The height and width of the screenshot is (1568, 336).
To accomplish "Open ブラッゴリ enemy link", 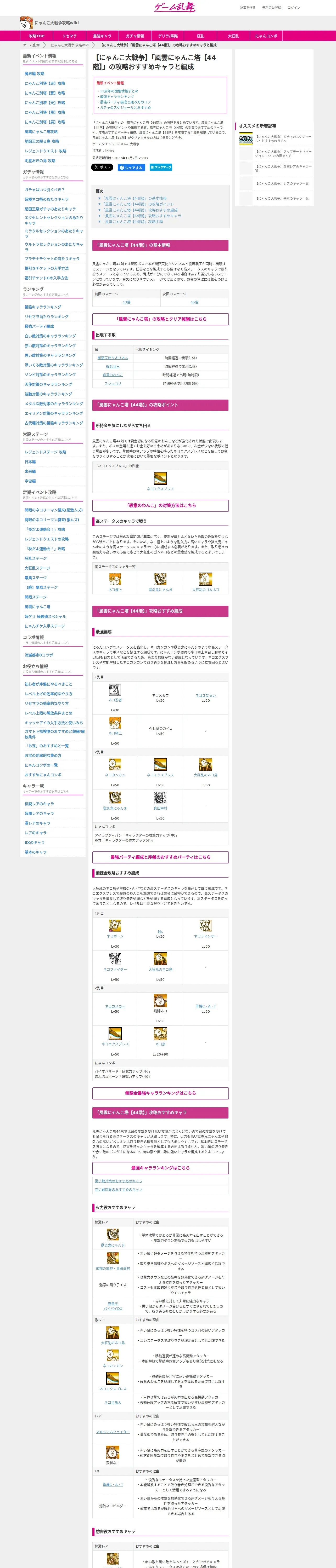I will 113,383.
